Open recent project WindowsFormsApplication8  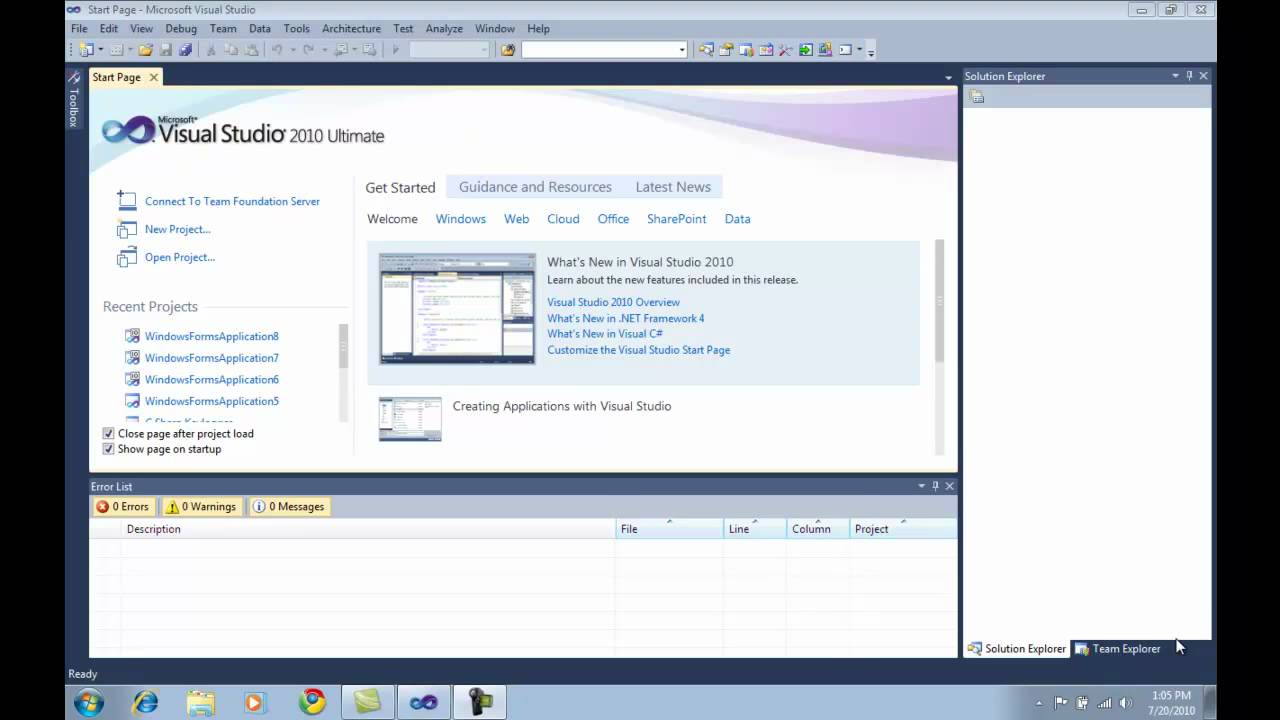pyautogui.click(x=211, y=336)
